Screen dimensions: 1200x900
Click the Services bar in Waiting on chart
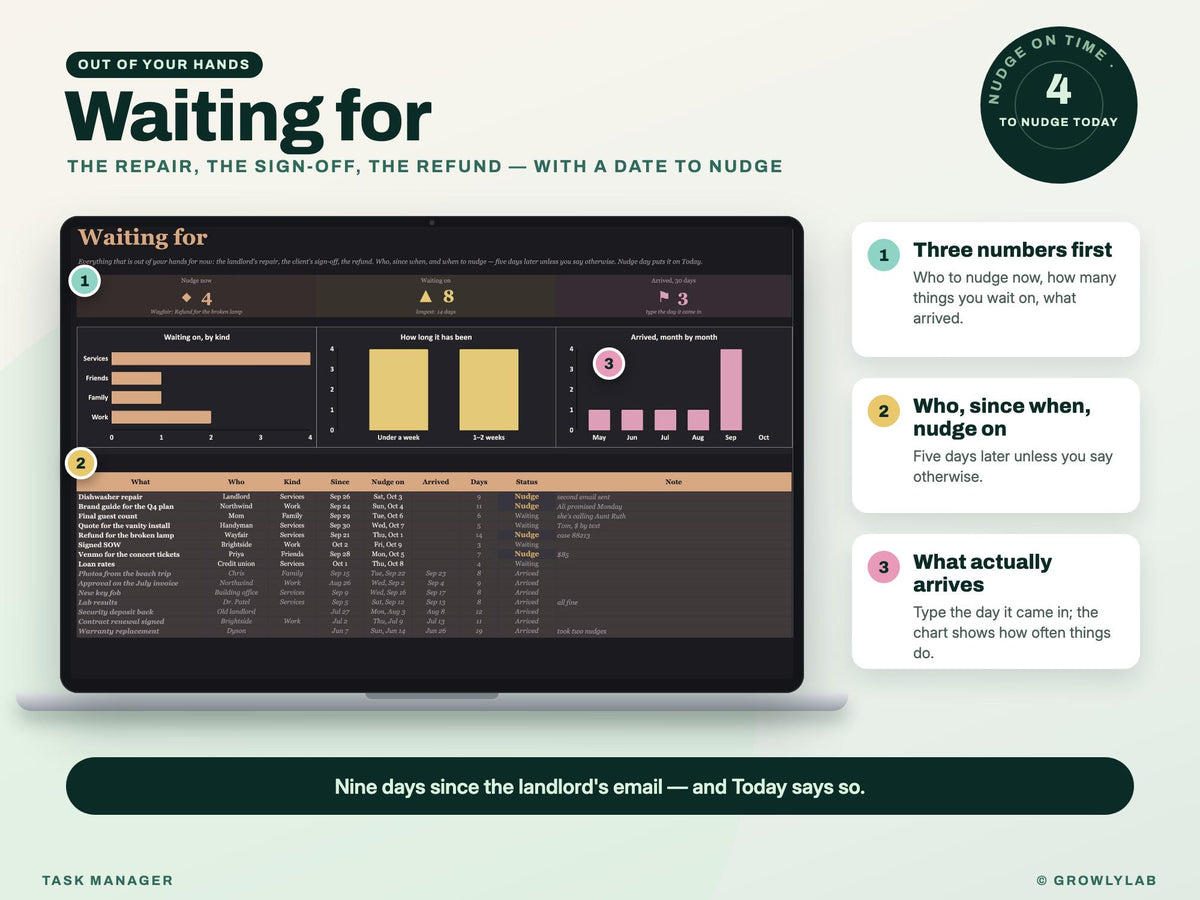[x=211, y=358]
